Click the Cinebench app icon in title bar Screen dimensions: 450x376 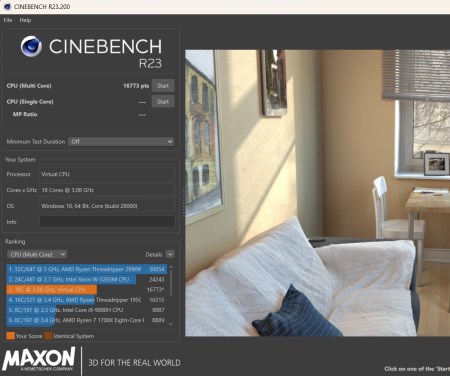click(x=7, y=6)
